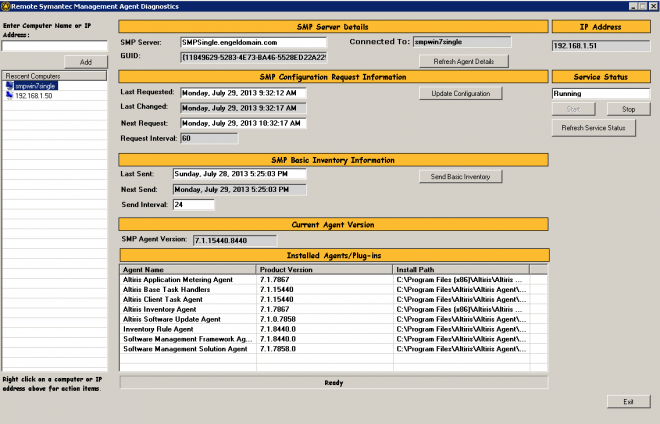Click the Request Interval field
Viewport: 660px width, 424px height.
coord(209,139)
